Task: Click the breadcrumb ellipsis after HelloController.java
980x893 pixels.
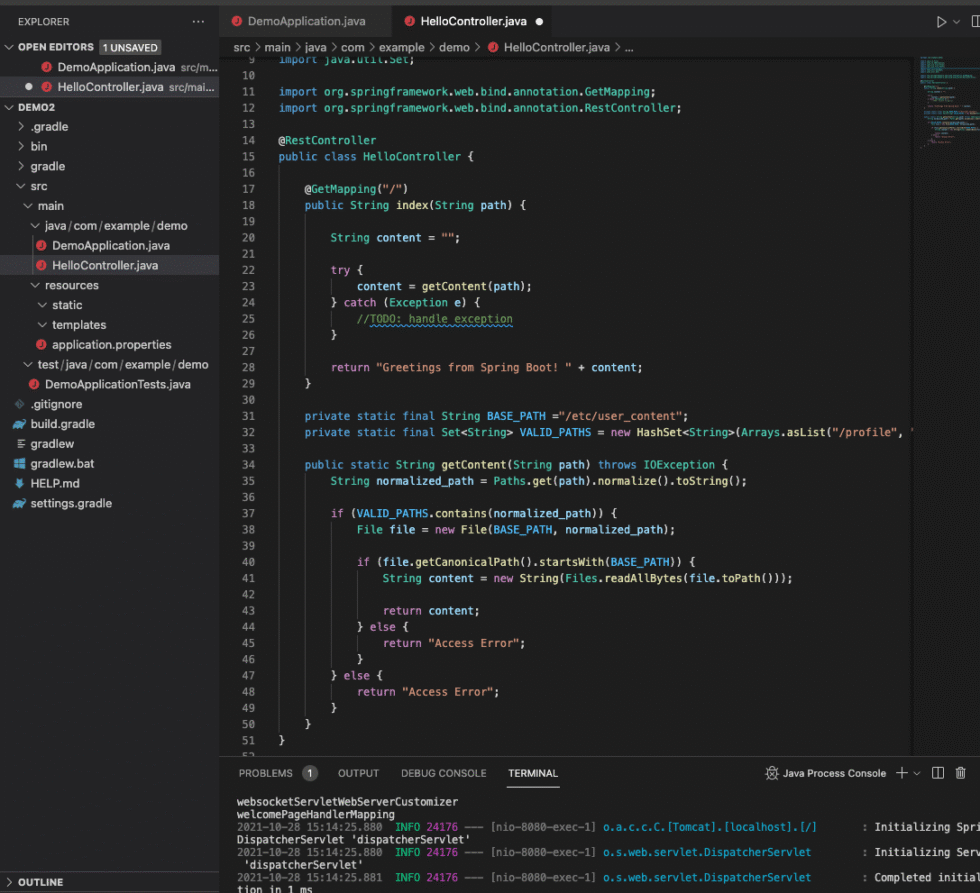Action: tap(629, 47)
